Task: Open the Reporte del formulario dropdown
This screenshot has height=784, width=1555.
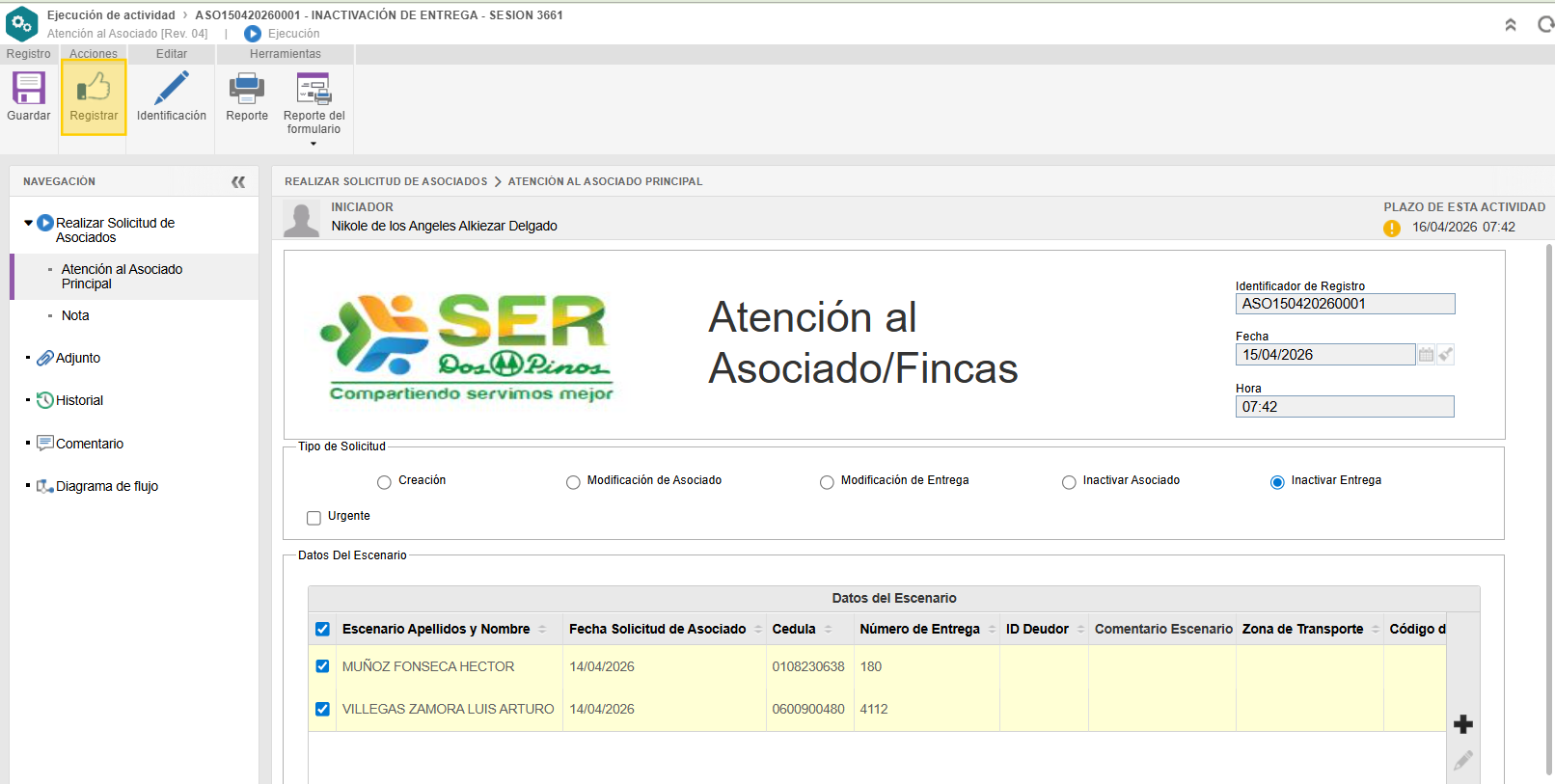Action: point(314,144)
